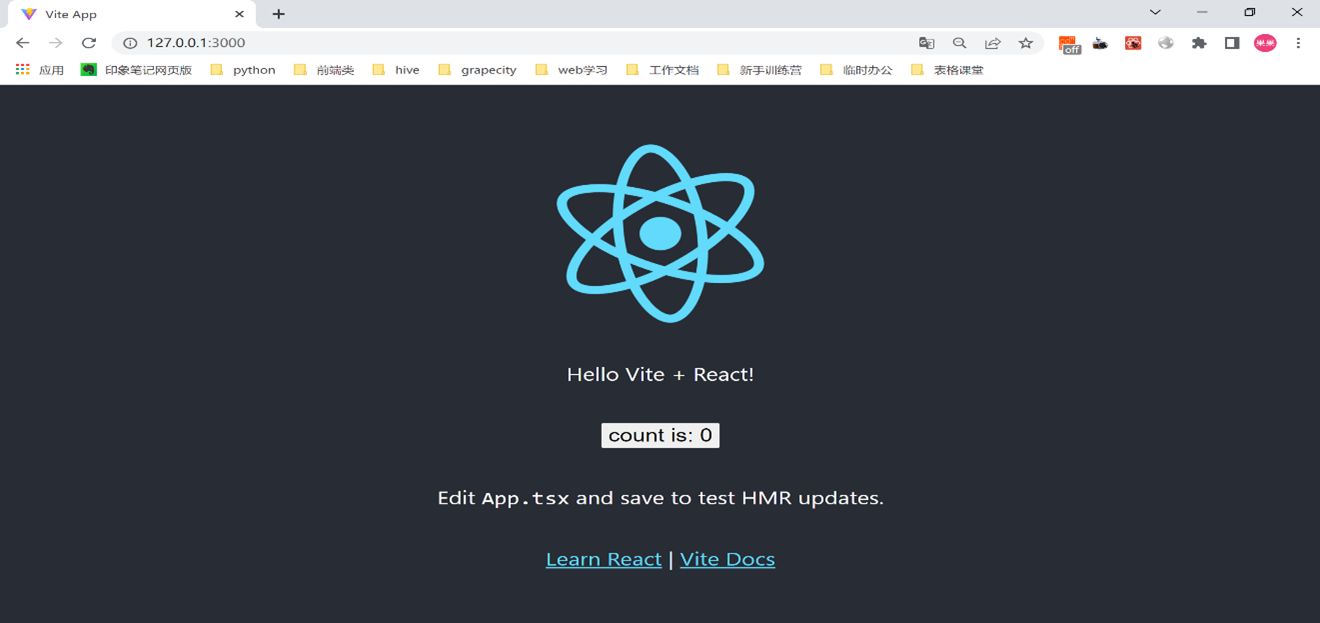
Task: Open the Extensions puzzle piece menu
Action: (x=1199, y=43)
